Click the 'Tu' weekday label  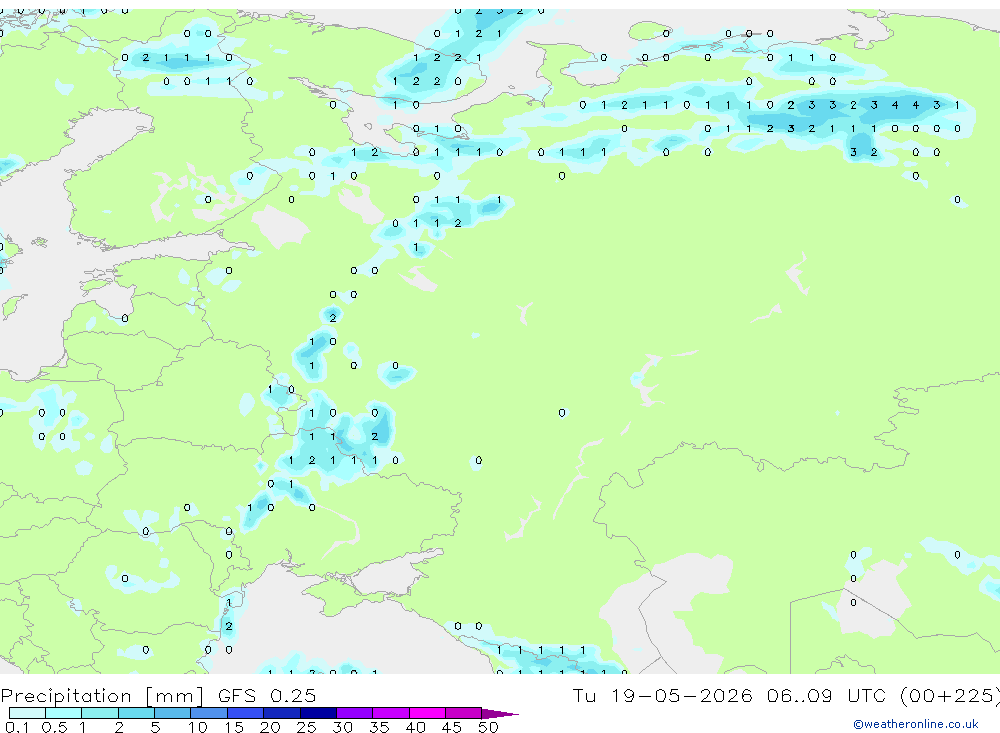[584, 695]
